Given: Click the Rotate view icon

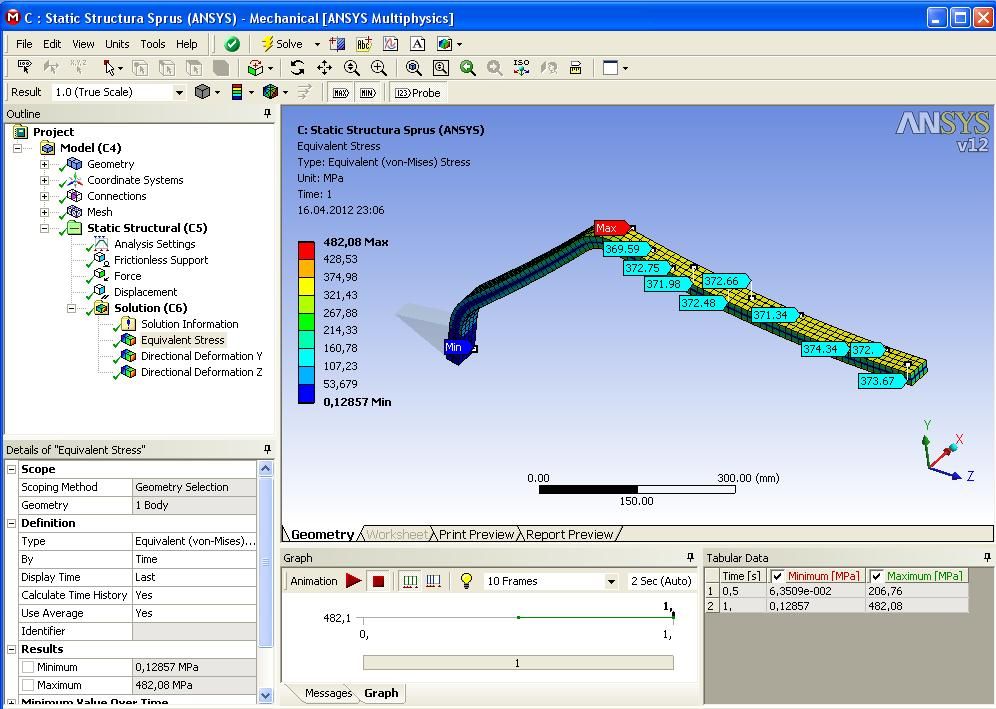Looking at the screenshot, I should [x=297, y=67].
